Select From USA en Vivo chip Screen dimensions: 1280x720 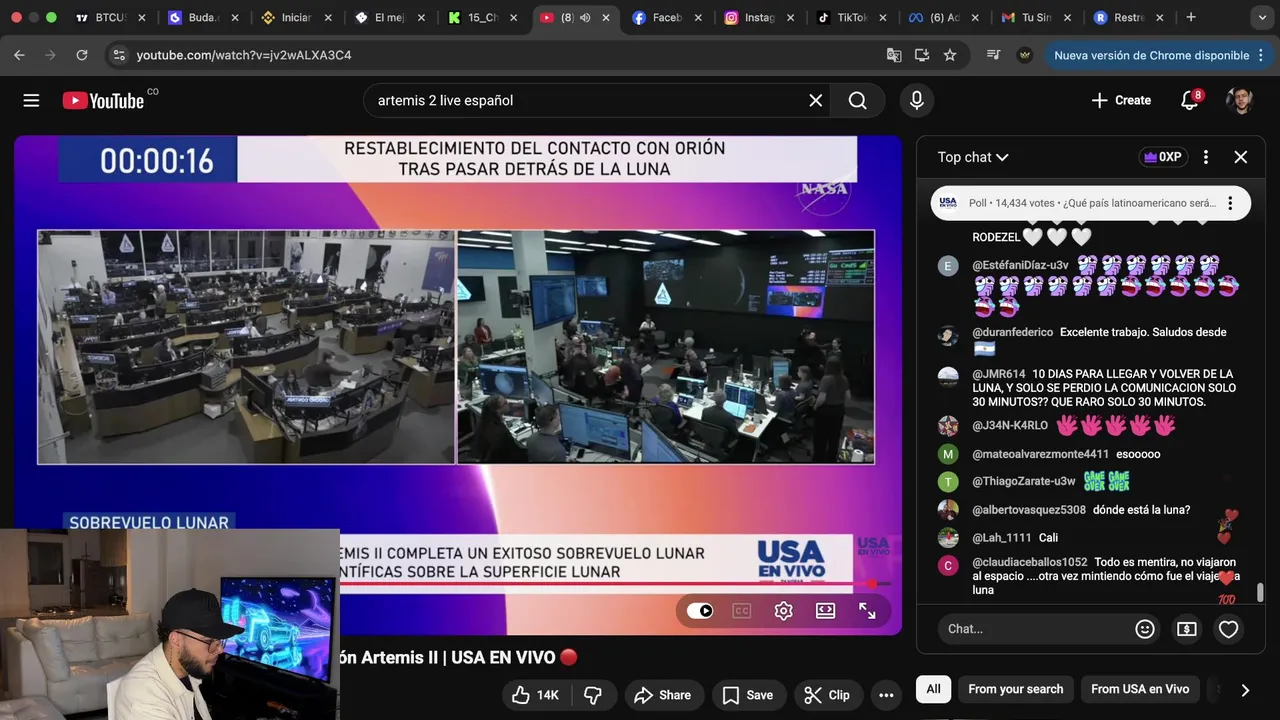tap(1140, 689)
